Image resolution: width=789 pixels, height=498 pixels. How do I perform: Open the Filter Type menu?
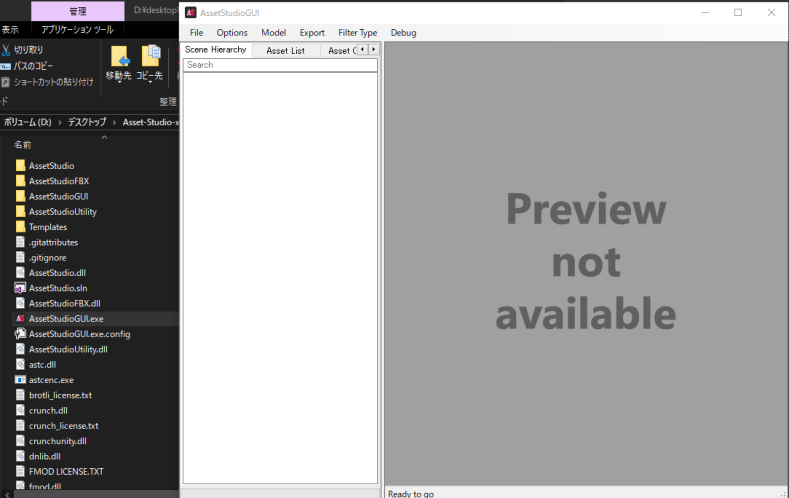(358, 33)
